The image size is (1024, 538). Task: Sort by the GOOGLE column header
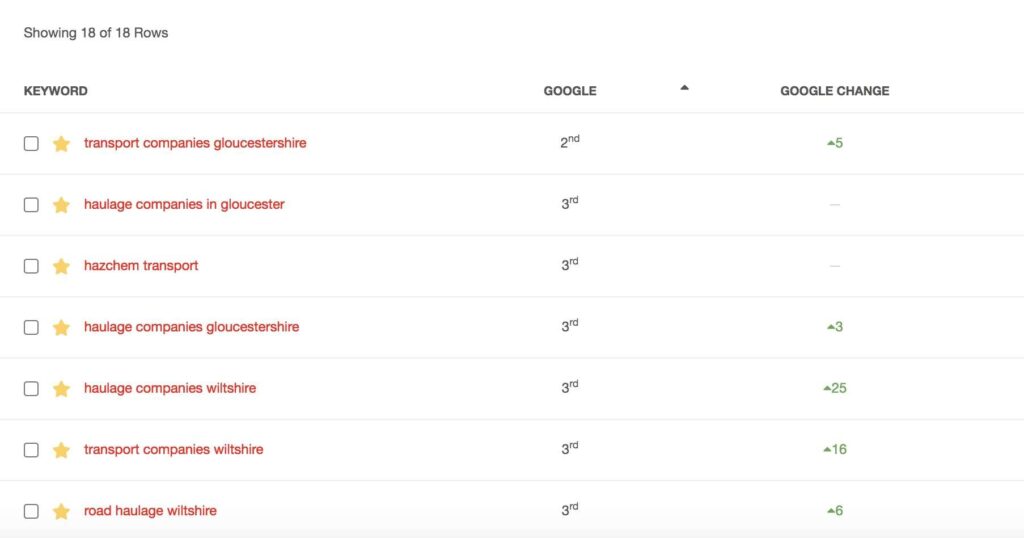570,91
